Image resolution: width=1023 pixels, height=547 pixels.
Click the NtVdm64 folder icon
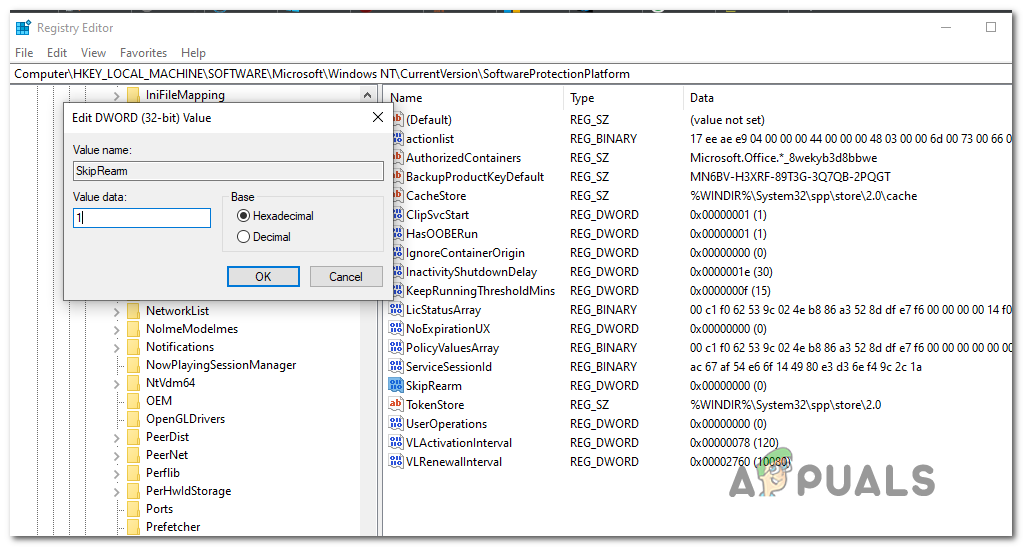pyautogui.click(x=134, y=383)
